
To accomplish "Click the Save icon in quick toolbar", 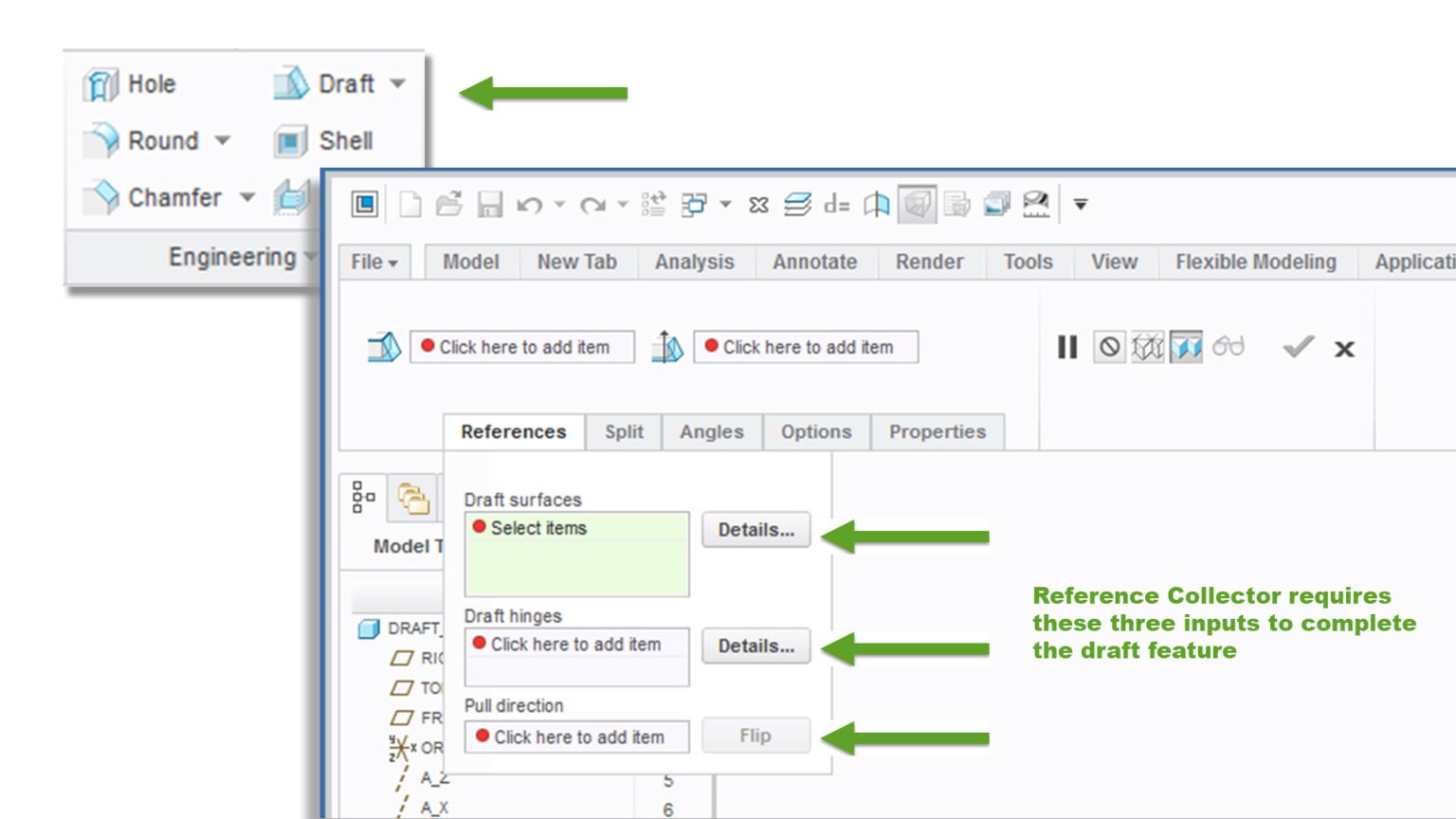I will [489, 205].
